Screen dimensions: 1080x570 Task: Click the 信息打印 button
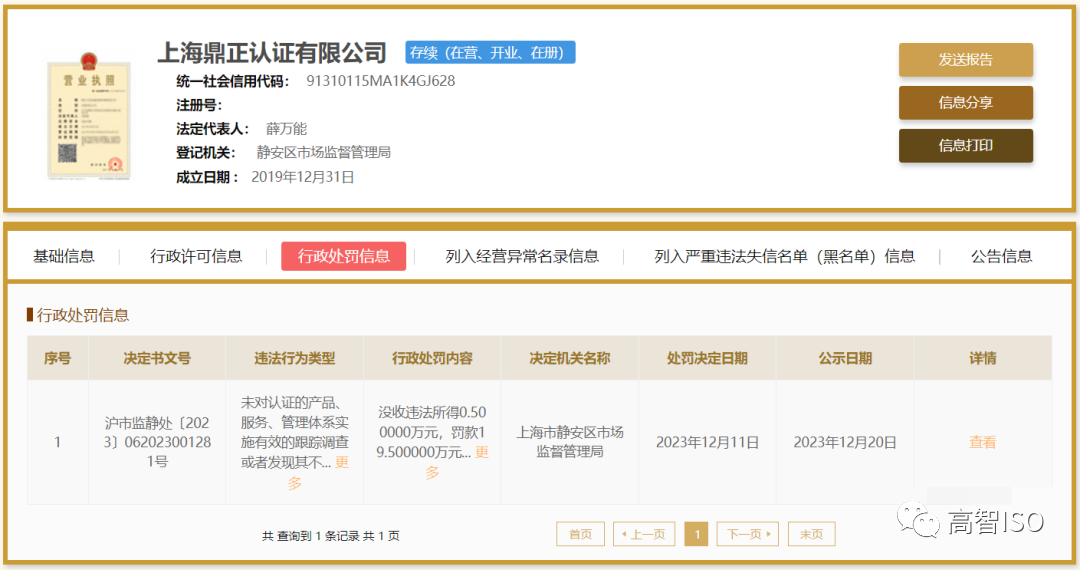coord(966,146)
